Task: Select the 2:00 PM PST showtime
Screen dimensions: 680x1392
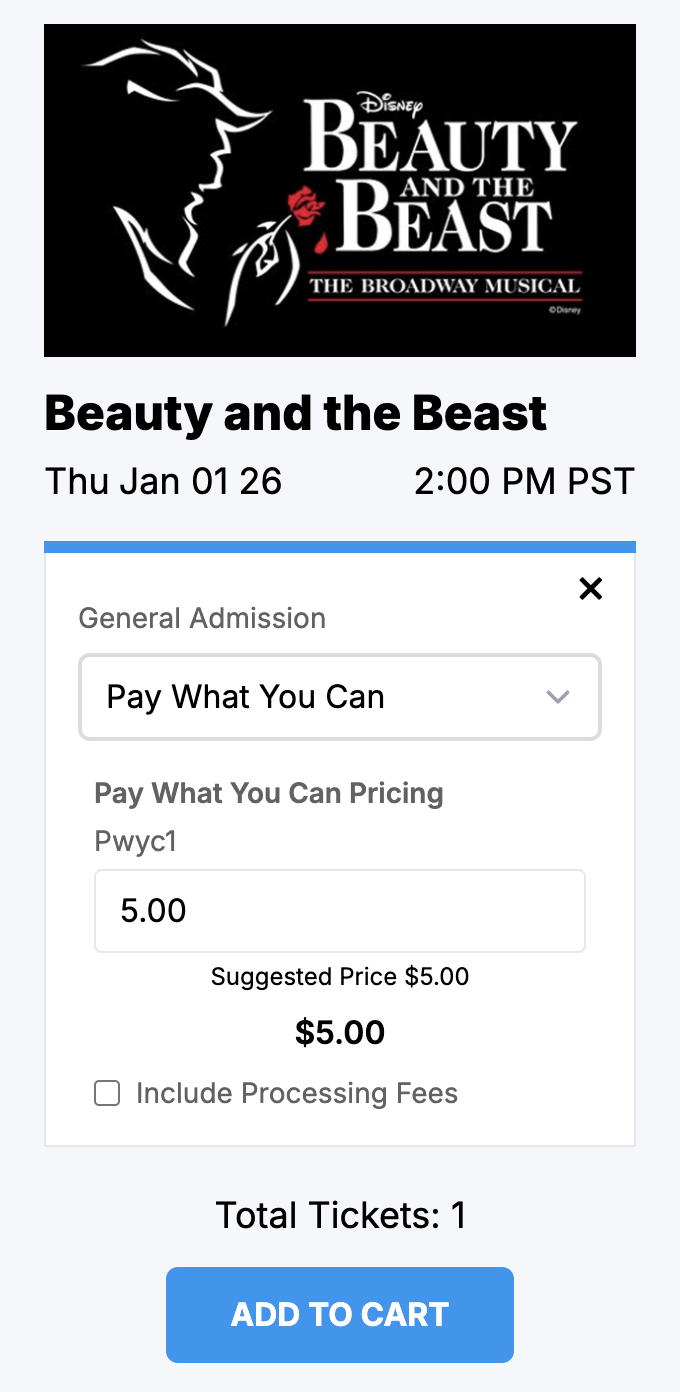Action: [x=524, y=481]
